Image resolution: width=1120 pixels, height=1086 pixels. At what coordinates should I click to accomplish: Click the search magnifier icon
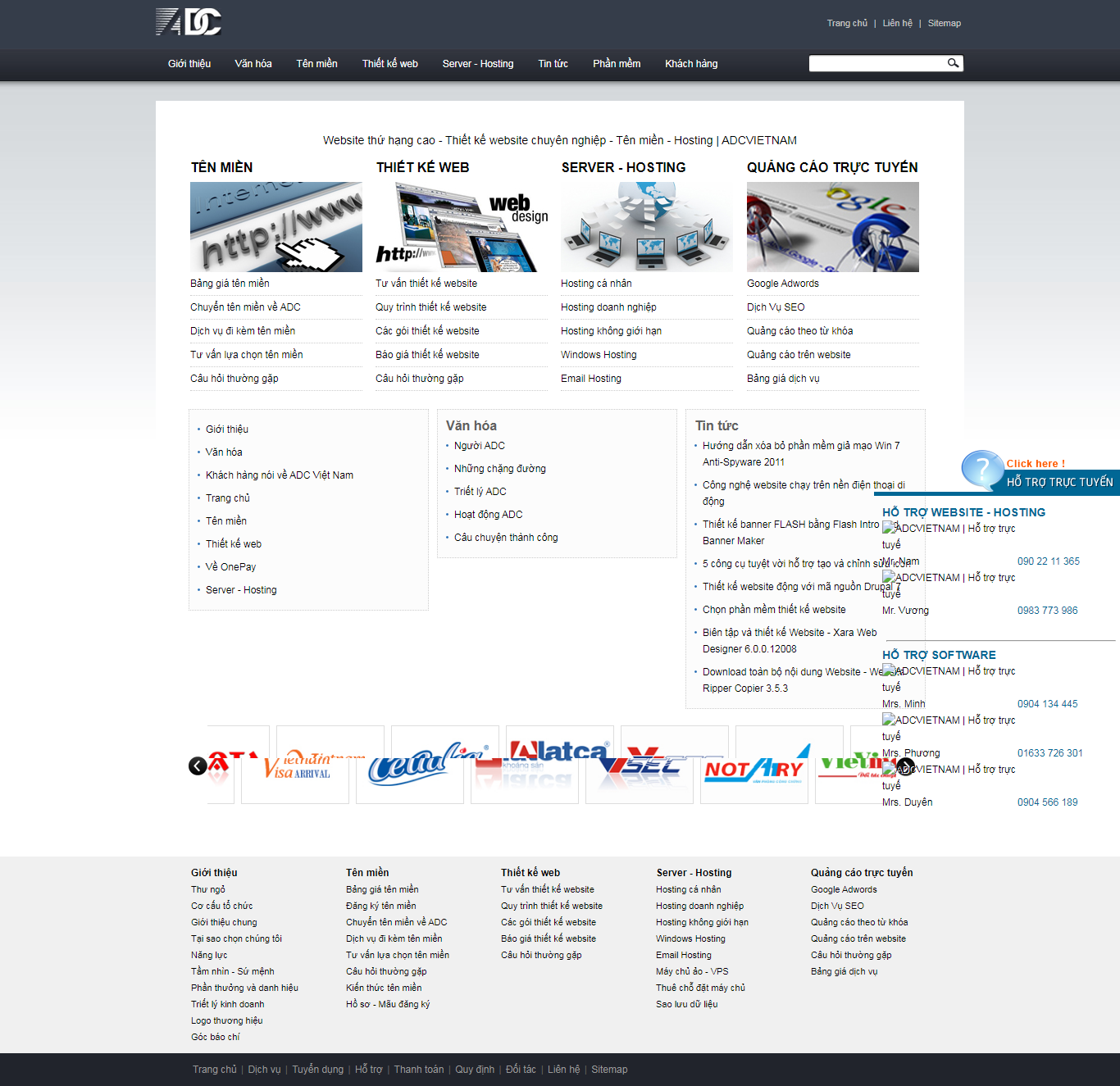(952, 62)
